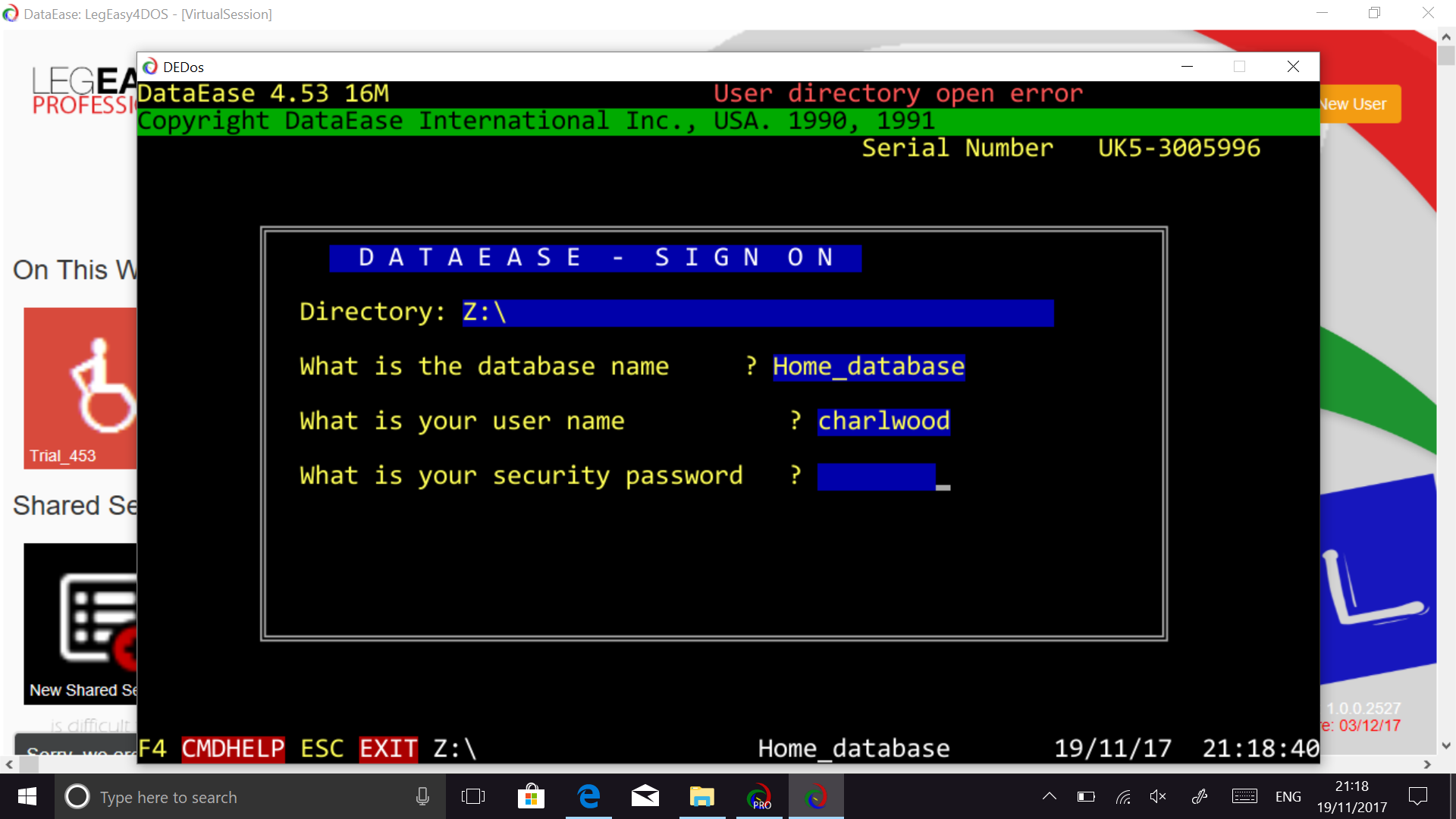Click the LegEasy PRO taskbar icon
The height and width of the screenshot is (819, 1456).
759,797
